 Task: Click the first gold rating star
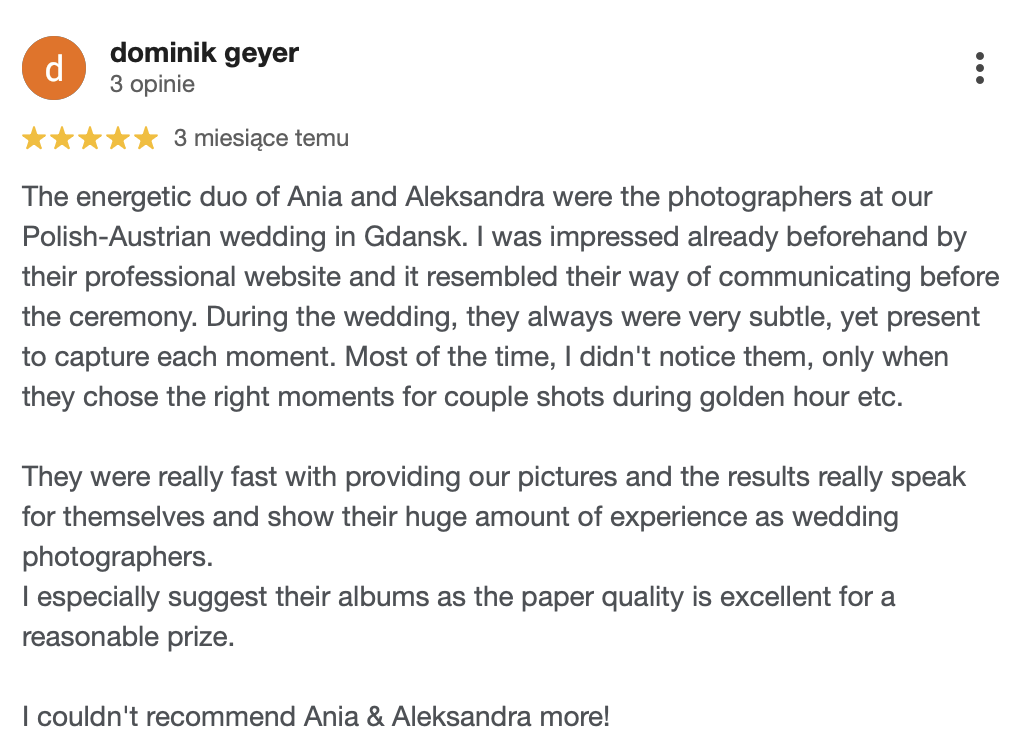click(34, 139)
